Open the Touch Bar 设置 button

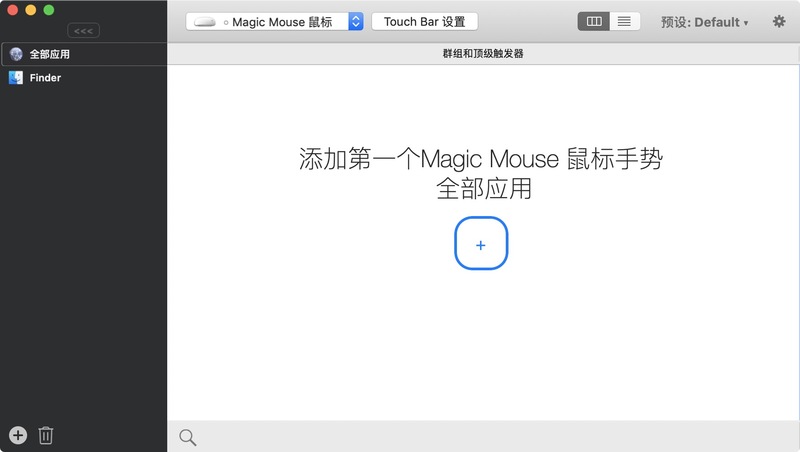(424, 21)
